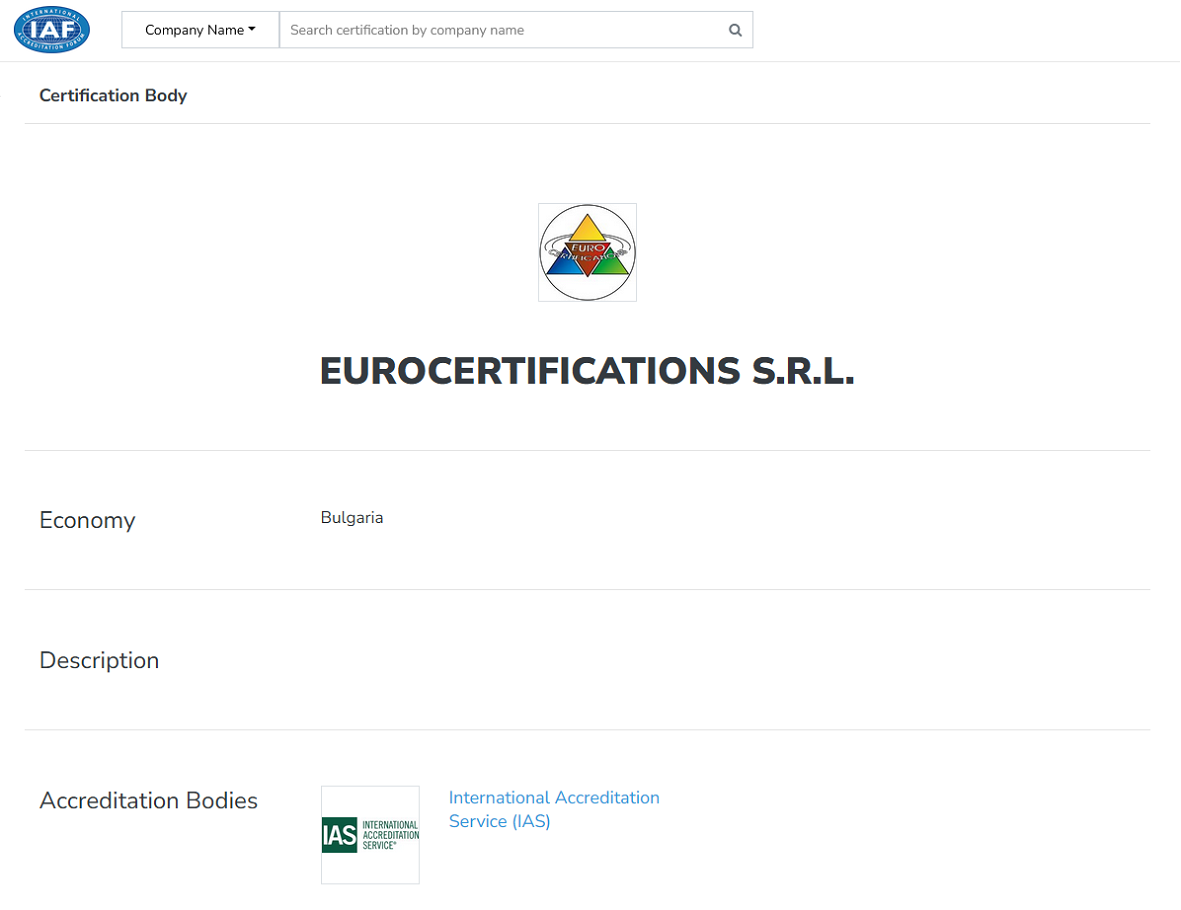Click the IAS accreditation body logo

click(370, 834)
